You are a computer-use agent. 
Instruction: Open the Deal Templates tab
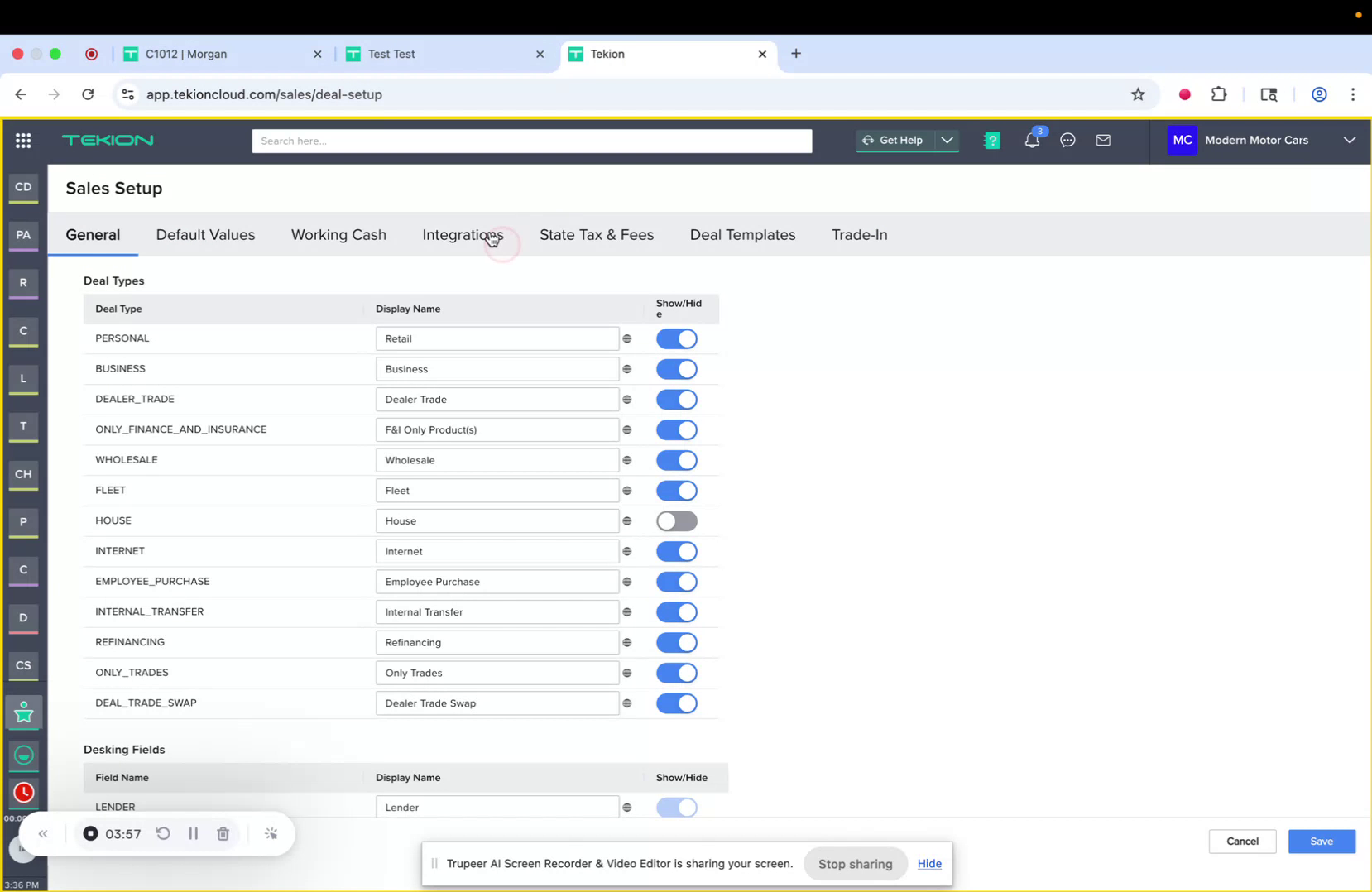(741, 235)
